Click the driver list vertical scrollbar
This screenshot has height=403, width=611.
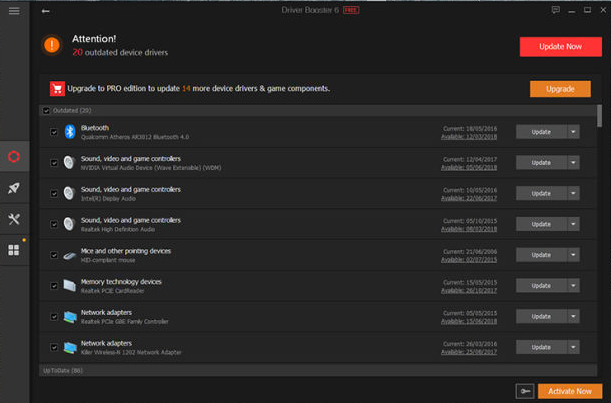pyautogui.click(x=599, y=116)
